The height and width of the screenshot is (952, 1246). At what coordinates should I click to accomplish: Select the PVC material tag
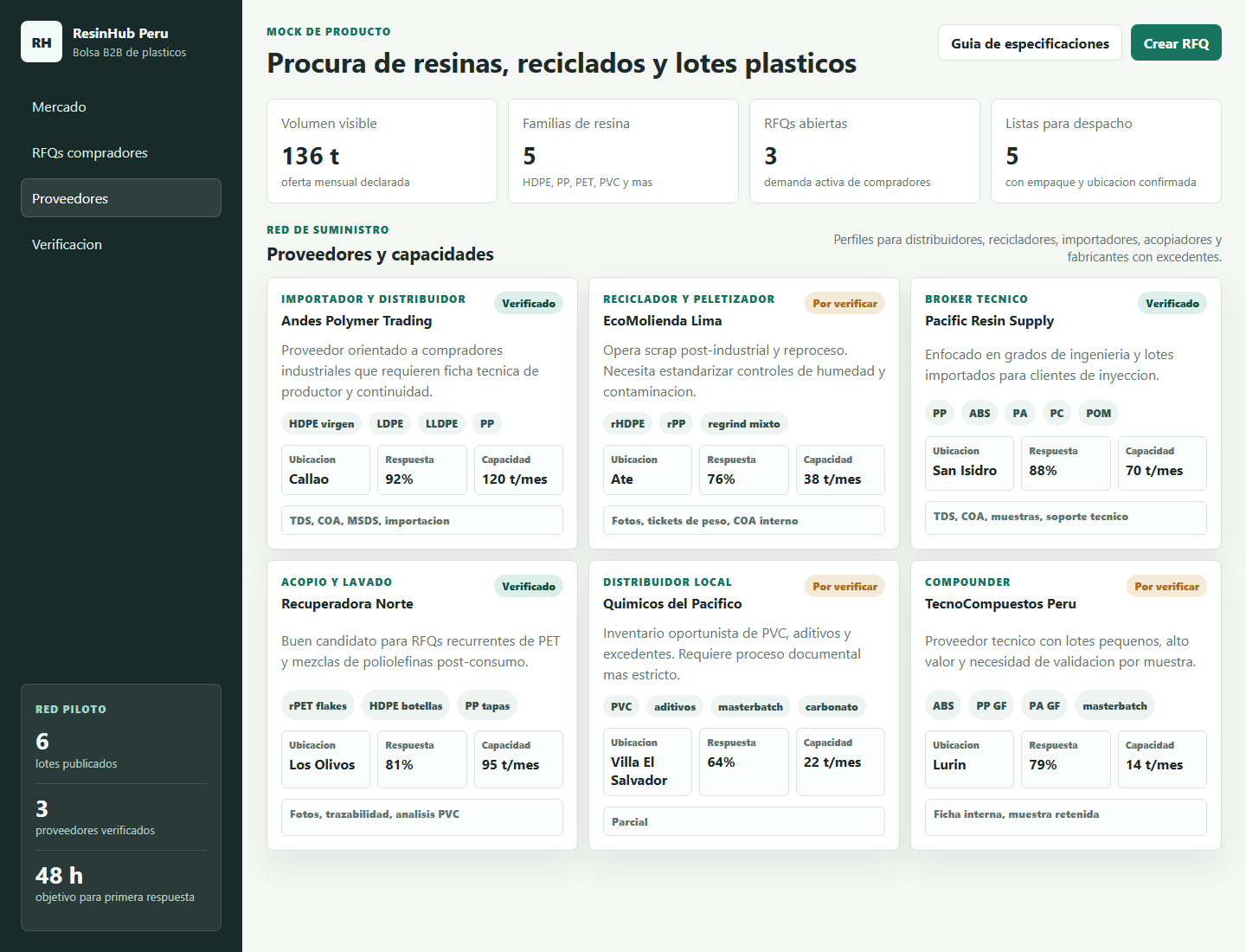[621, 706]
